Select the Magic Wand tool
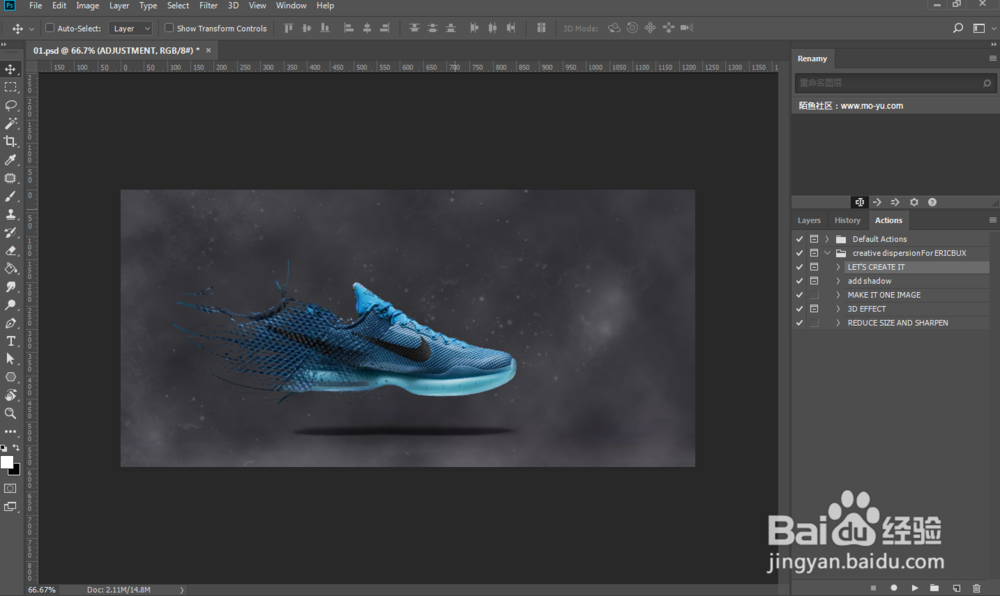This screenshot has width=1000, height=596. (10, 123)
